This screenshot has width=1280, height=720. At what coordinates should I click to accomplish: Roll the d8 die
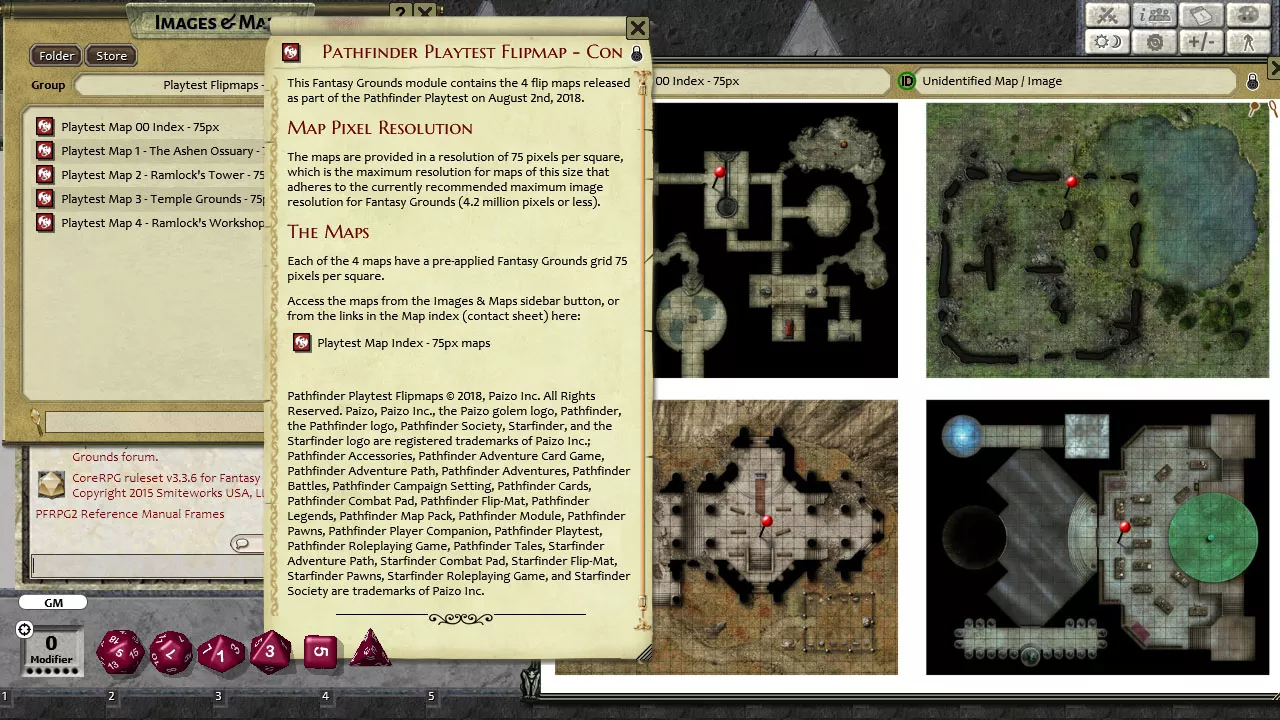tap(269, 652)
